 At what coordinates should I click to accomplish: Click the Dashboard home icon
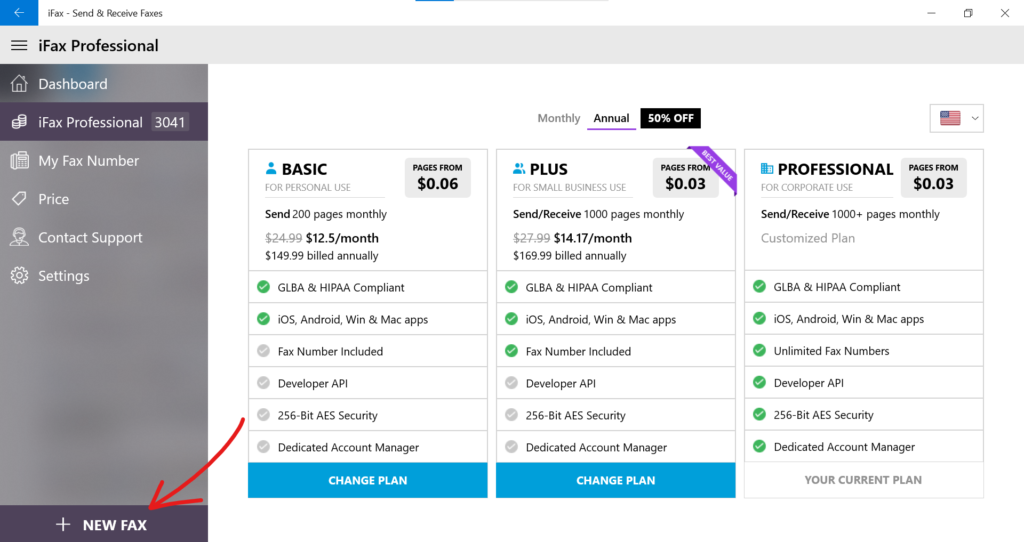20,84
